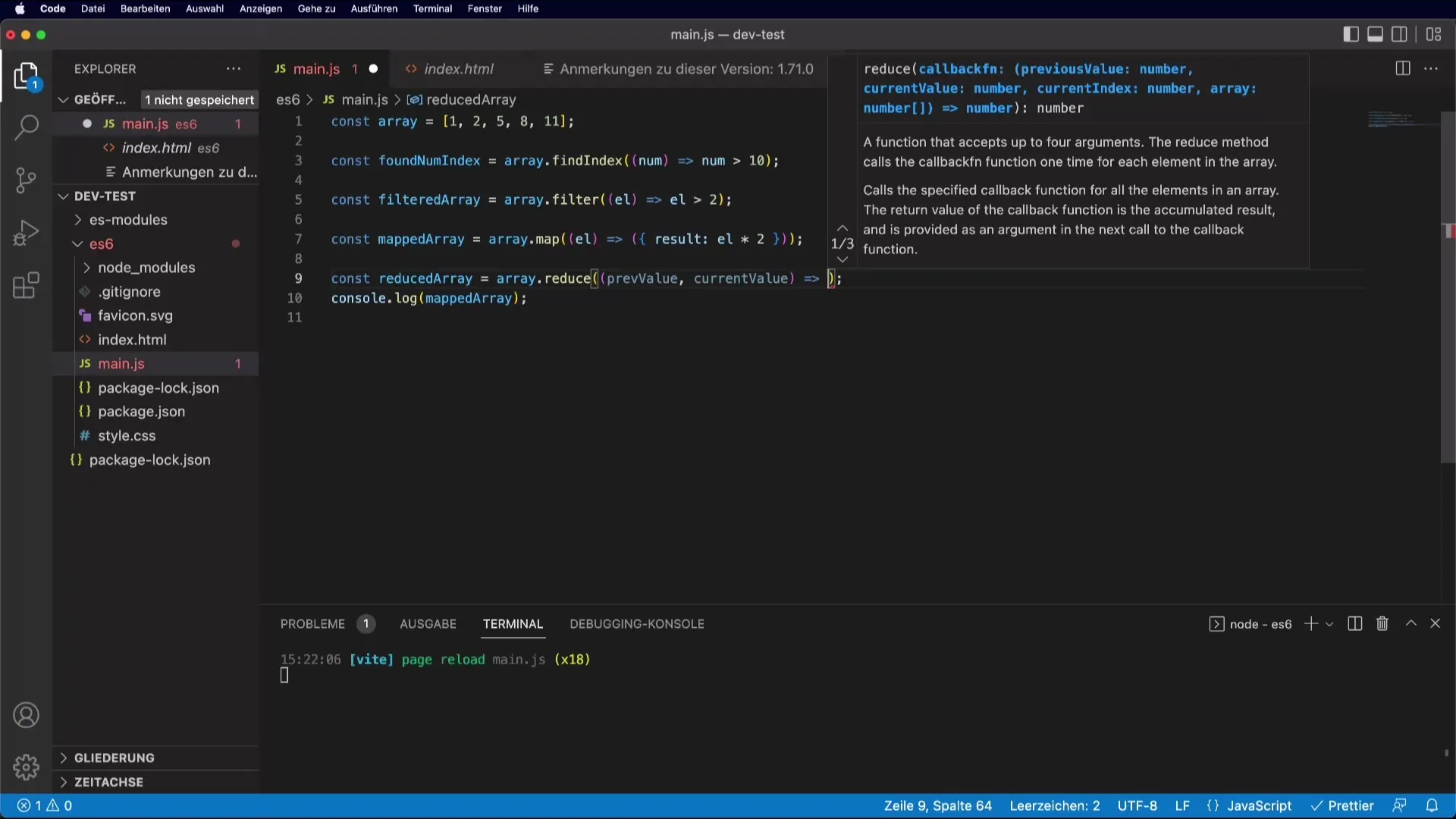Click the terminal input cursor
Screen dimensions: 1456x819
tap(284, 676)
